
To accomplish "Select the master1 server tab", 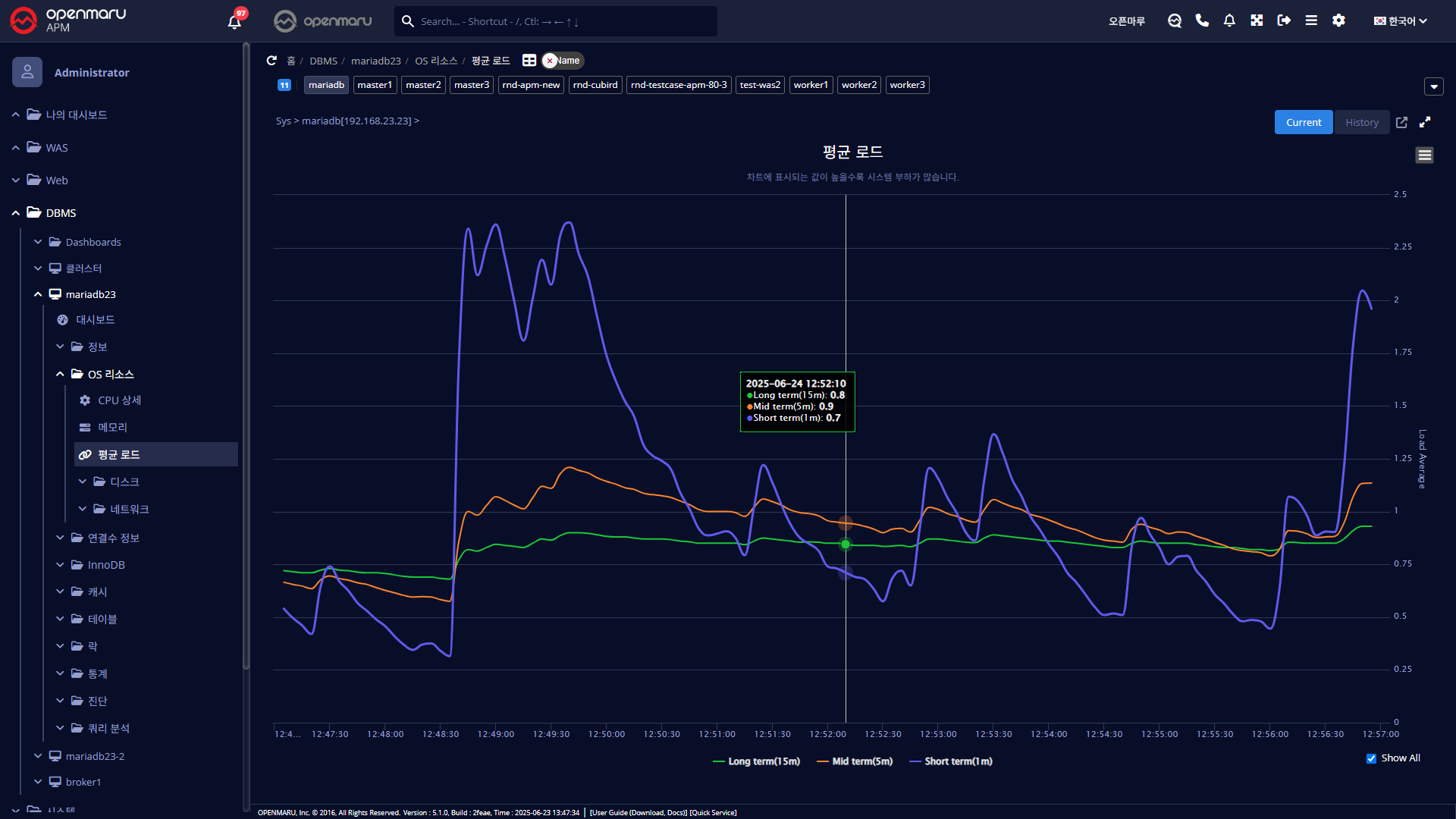I will [x=375, y=85].
